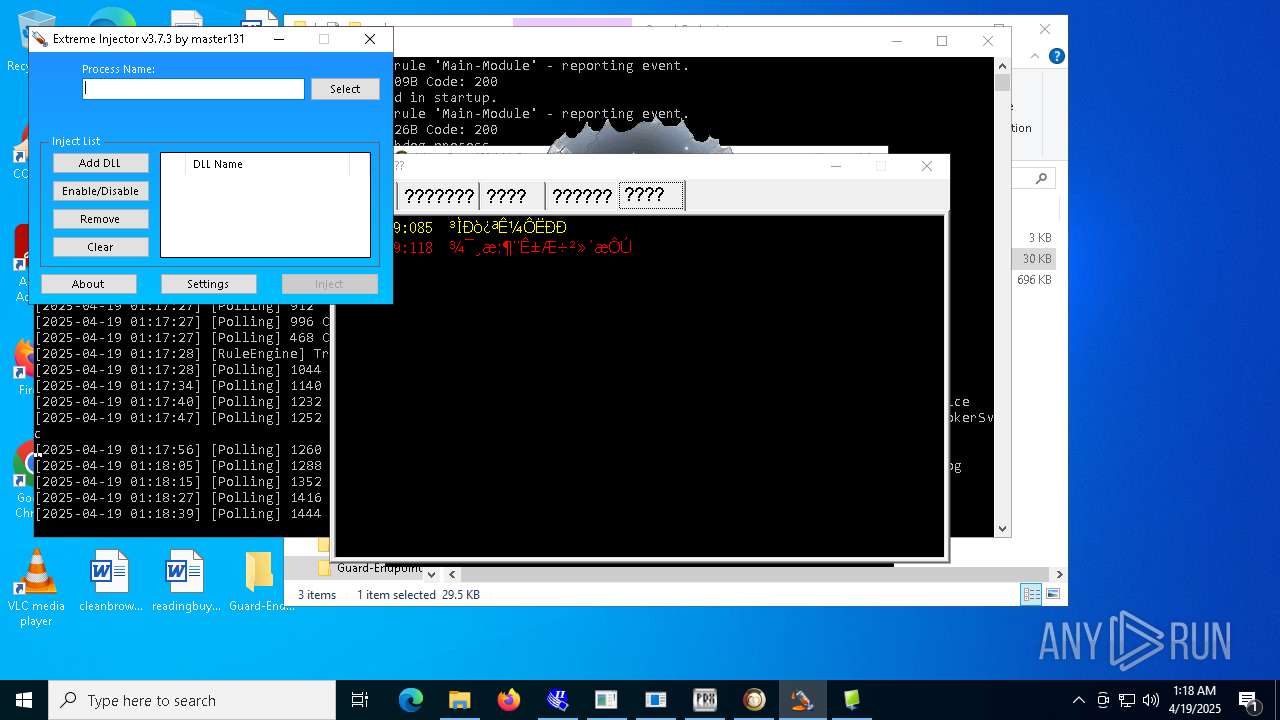Image resolution: width=1280 pixels, height=720 pixels.
Task: Open Extreme Injector syringe taskbar icon
Action: pos(802,700)
